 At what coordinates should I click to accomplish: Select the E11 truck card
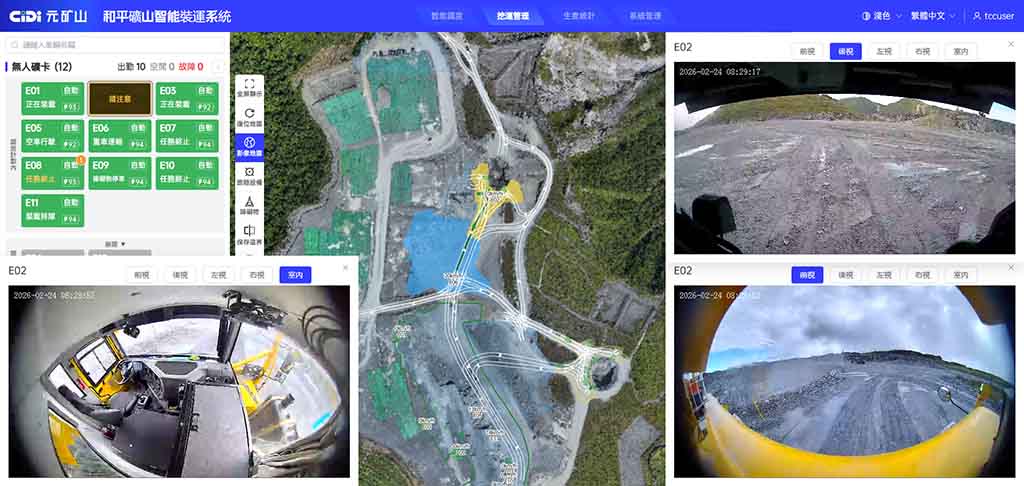pyautogui.click(x=52, y=210)
